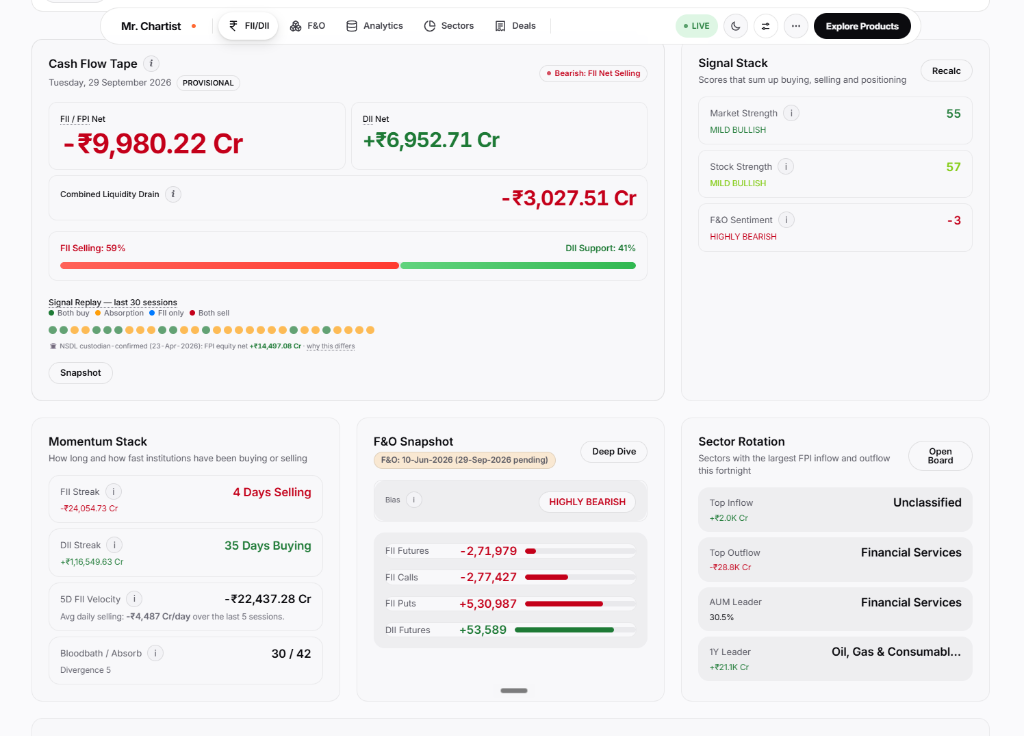Image resolution: width=1024 pixels, height=736 pixels.
Task: Open the Analytics tab
Action: [x=374, y=26]
